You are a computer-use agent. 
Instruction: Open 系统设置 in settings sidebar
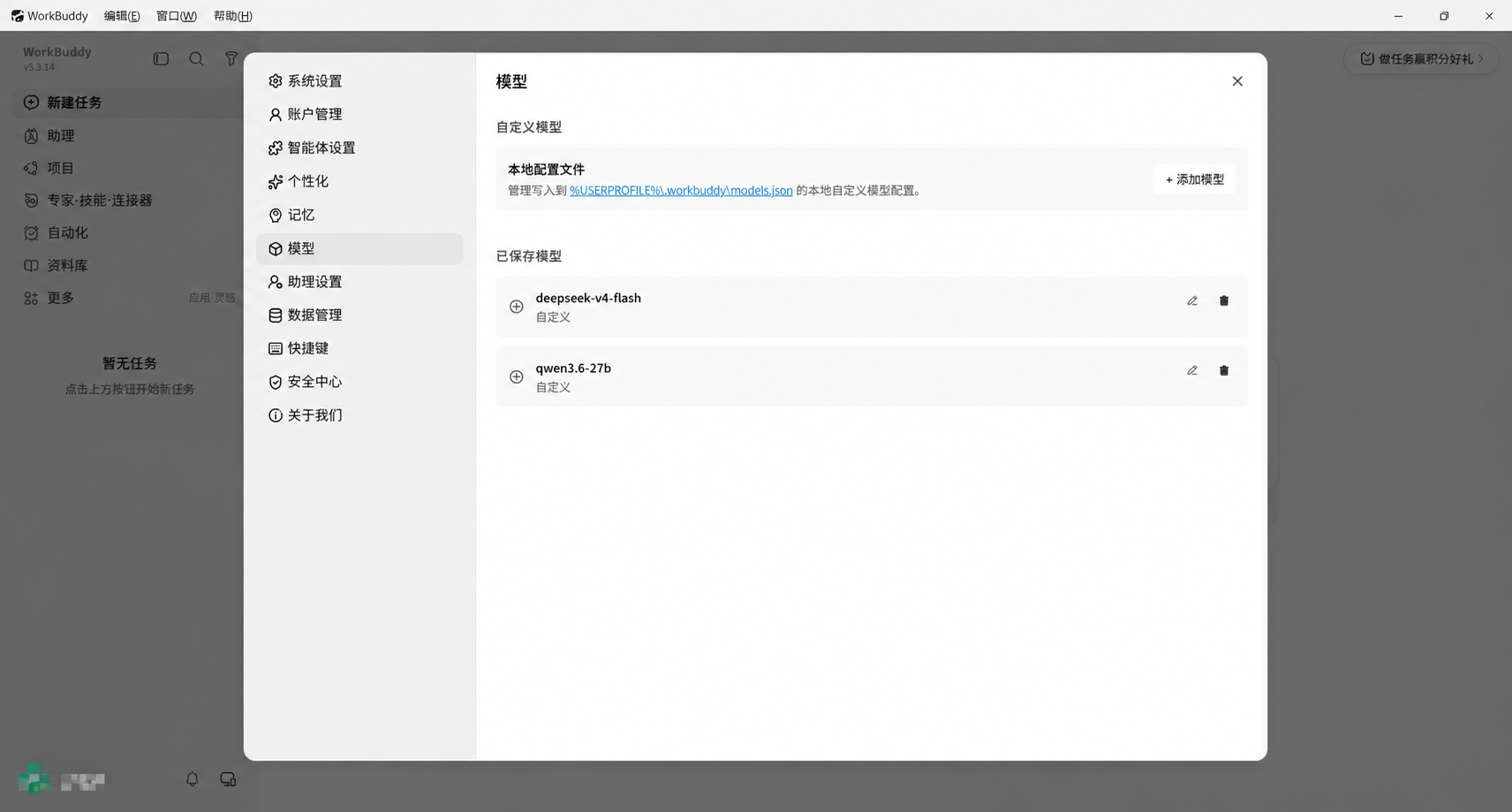click(359, 80)
